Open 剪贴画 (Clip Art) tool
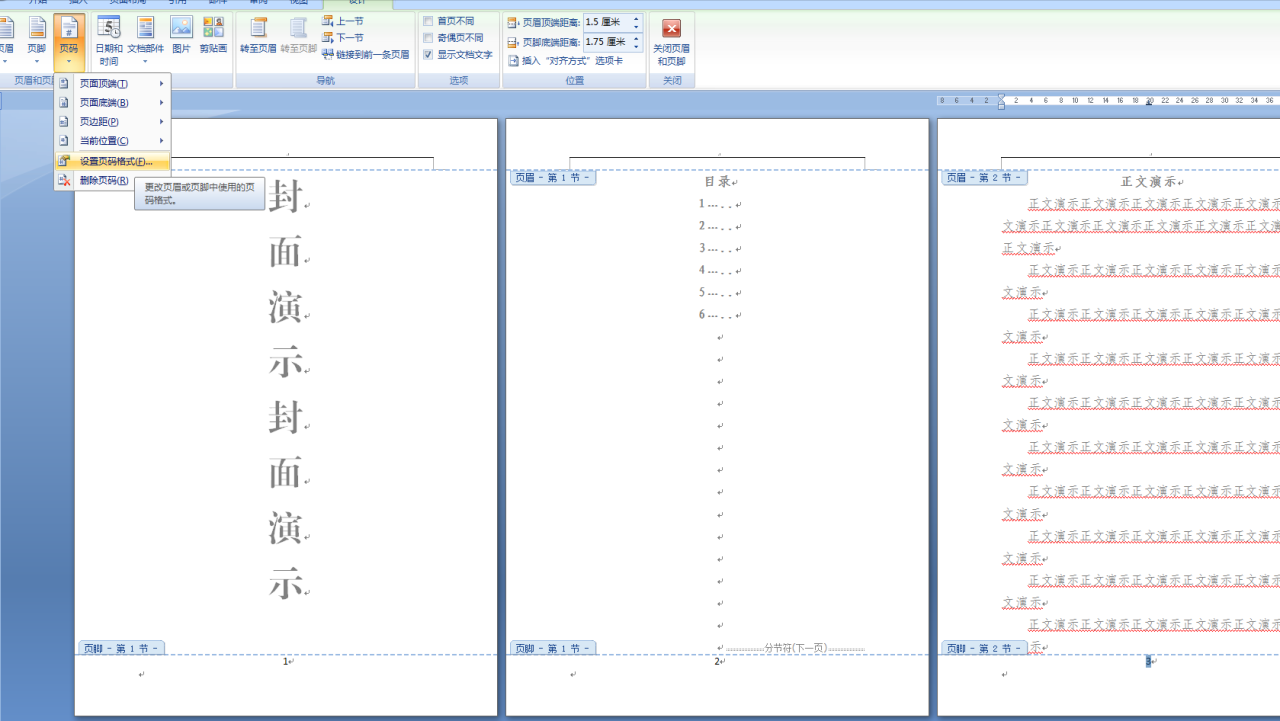Viewport: 1280px width, 721px height. coord(213,35)
